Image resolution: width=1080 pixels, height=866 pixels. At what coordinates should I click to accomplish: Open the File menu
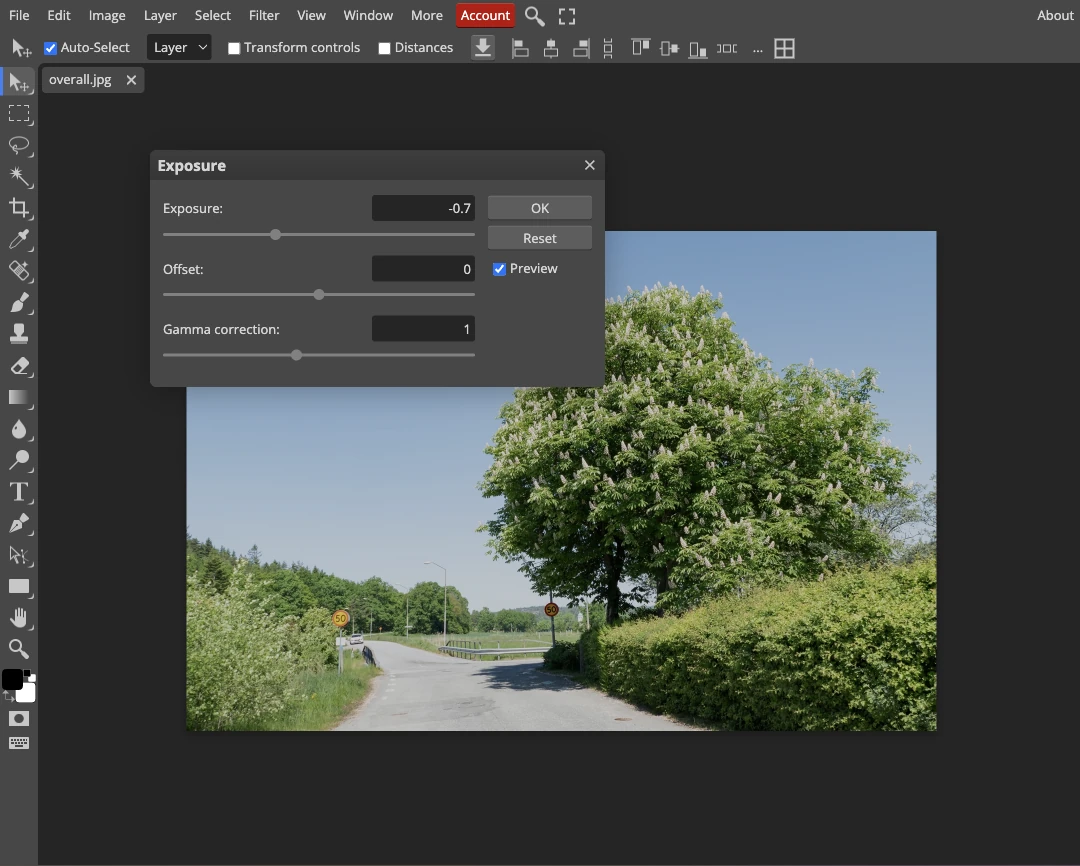(19, 15)
